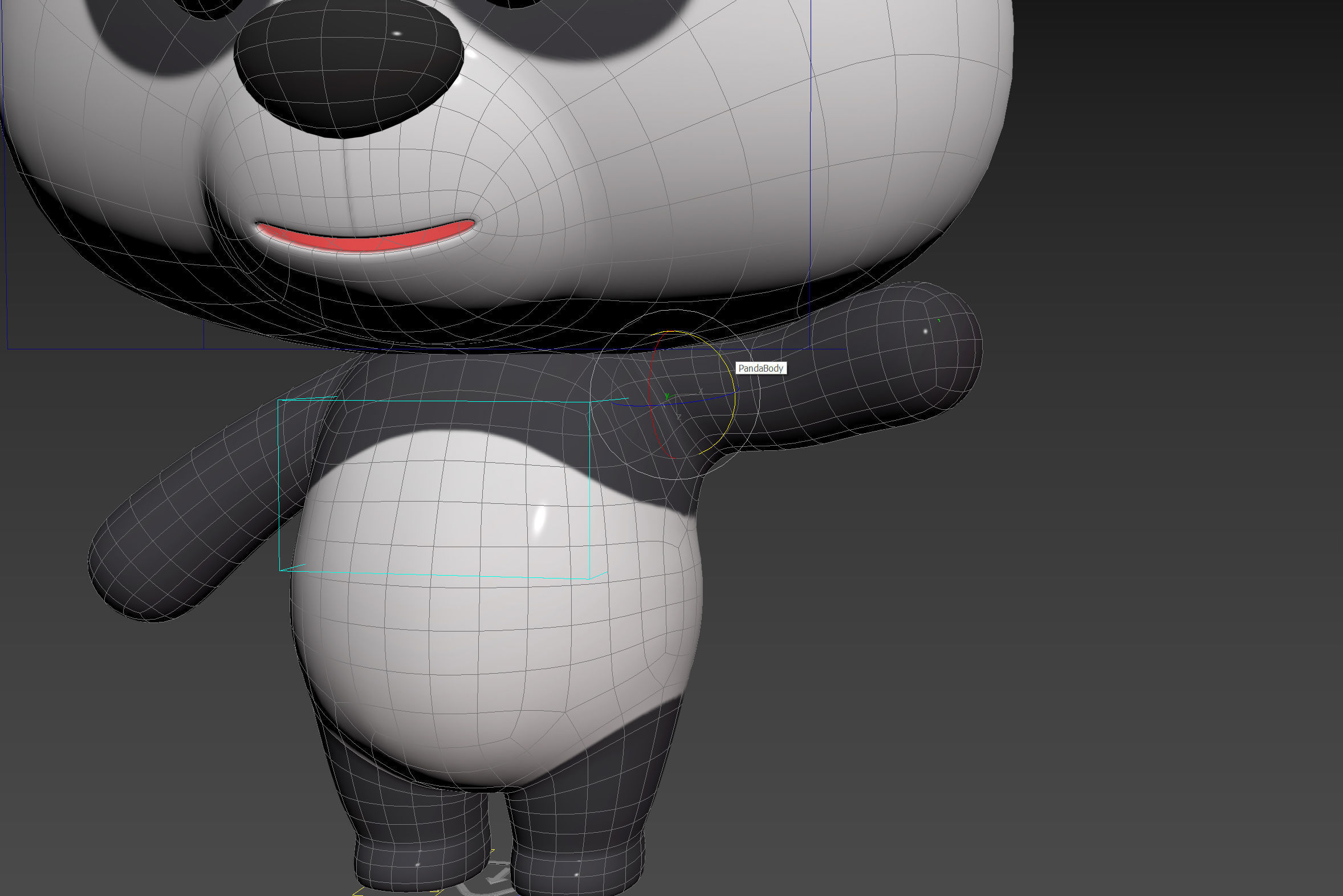Click the PandaBody tooltip label
1343x896 pixels.
(760, 369)
